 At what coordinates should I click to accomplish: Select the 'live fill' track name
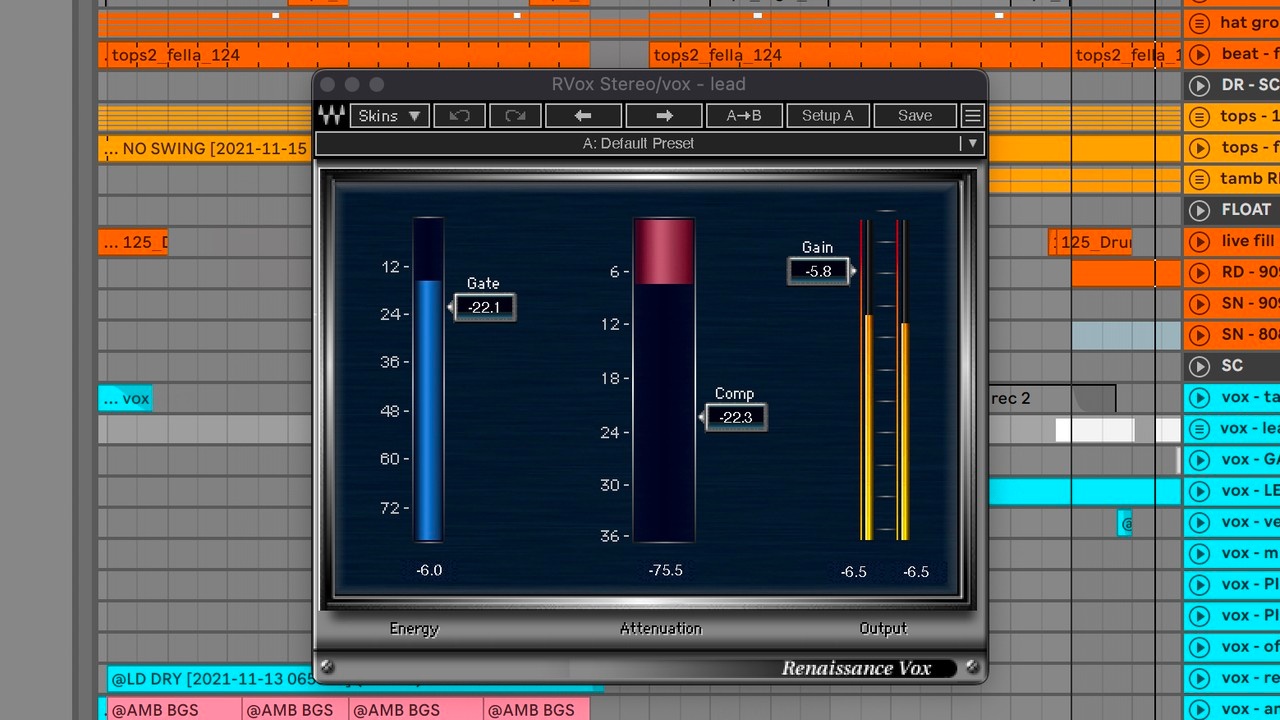pyautogui.click(x=1248, y=241)
